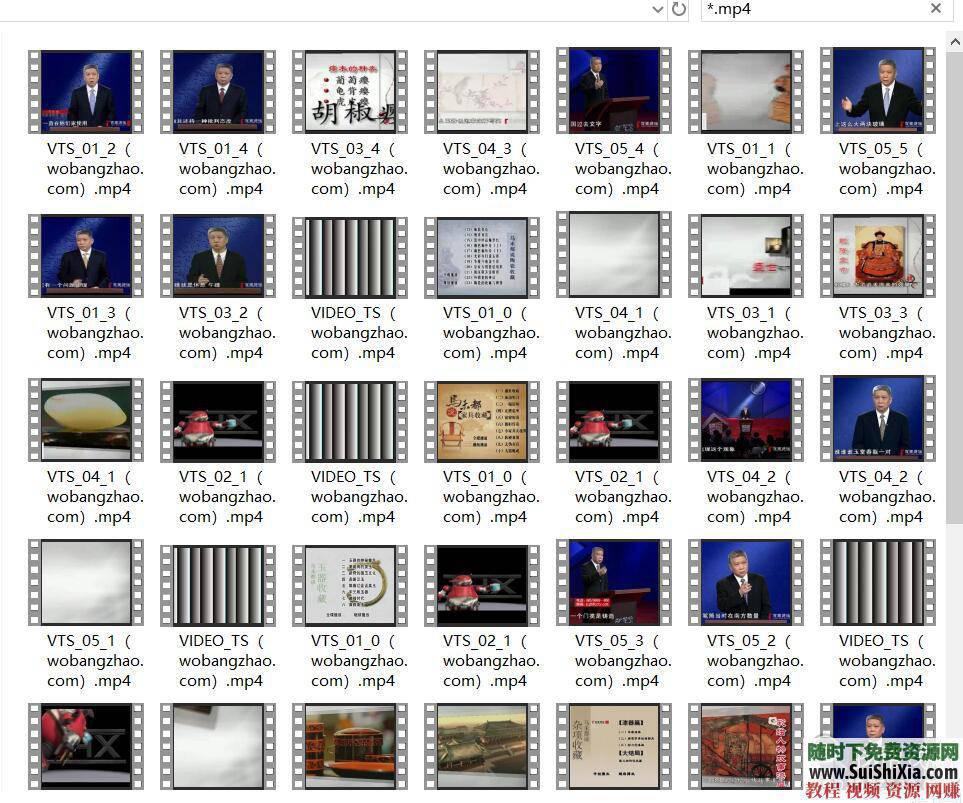
Task: Select VTS_04_1 with yellow jade stone thumbnail
Action: click(x=86, y=420)
